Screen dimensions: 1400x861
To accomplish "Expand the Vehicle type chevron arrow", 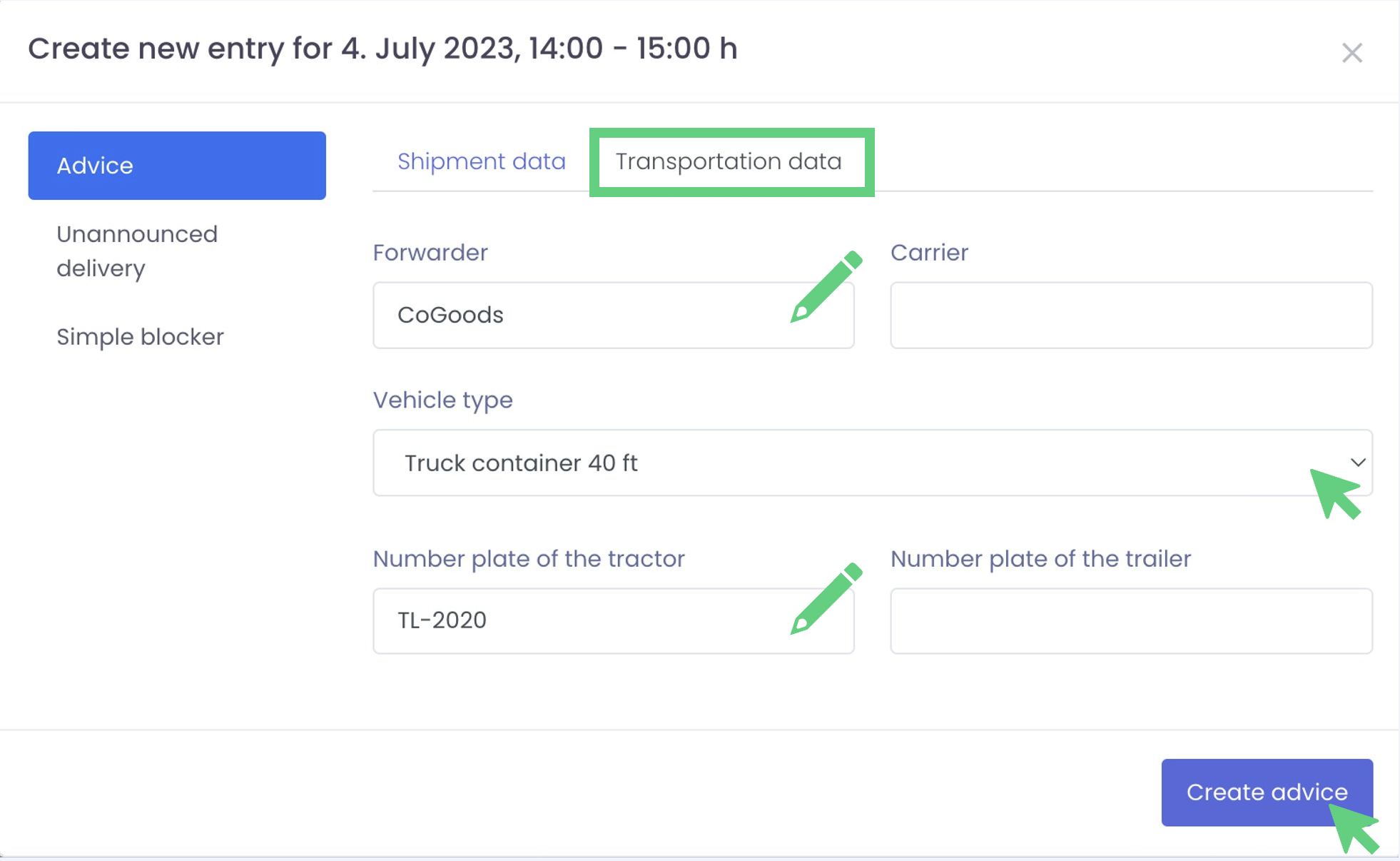I will pos(1357,463).
